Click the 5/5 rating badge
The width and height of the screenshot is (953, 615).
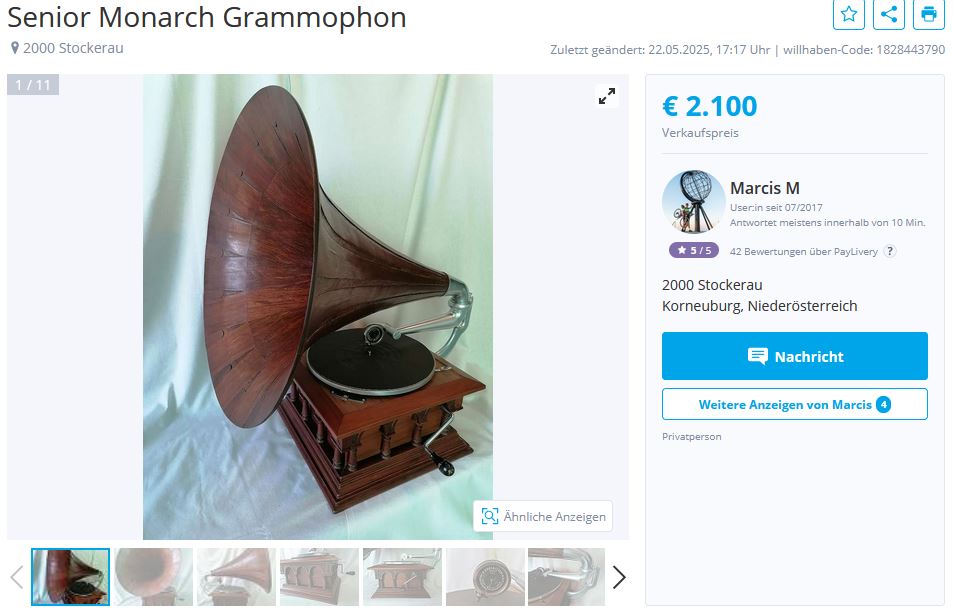click(x=693, y=250)
